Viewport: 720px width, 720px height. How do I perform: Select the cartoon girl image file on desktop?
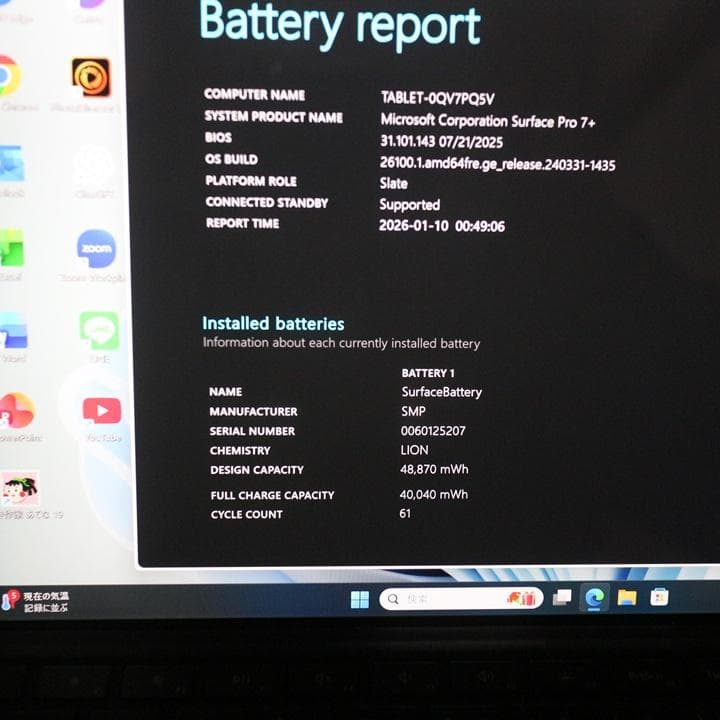point(19,489)
